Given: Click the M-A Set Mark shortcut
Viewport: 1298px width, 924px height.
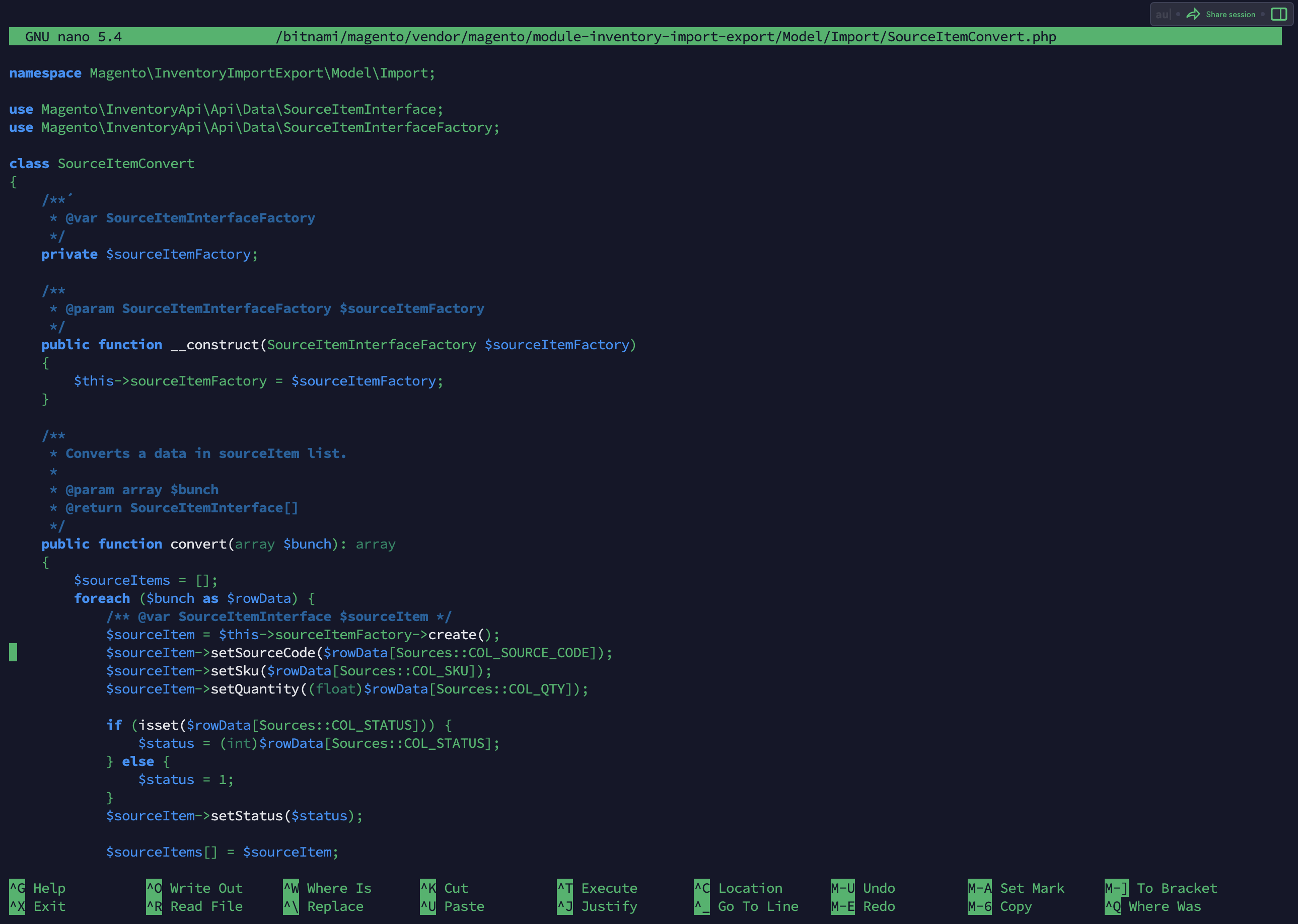Looking at the screenshot, I should (x=979, y=888).
